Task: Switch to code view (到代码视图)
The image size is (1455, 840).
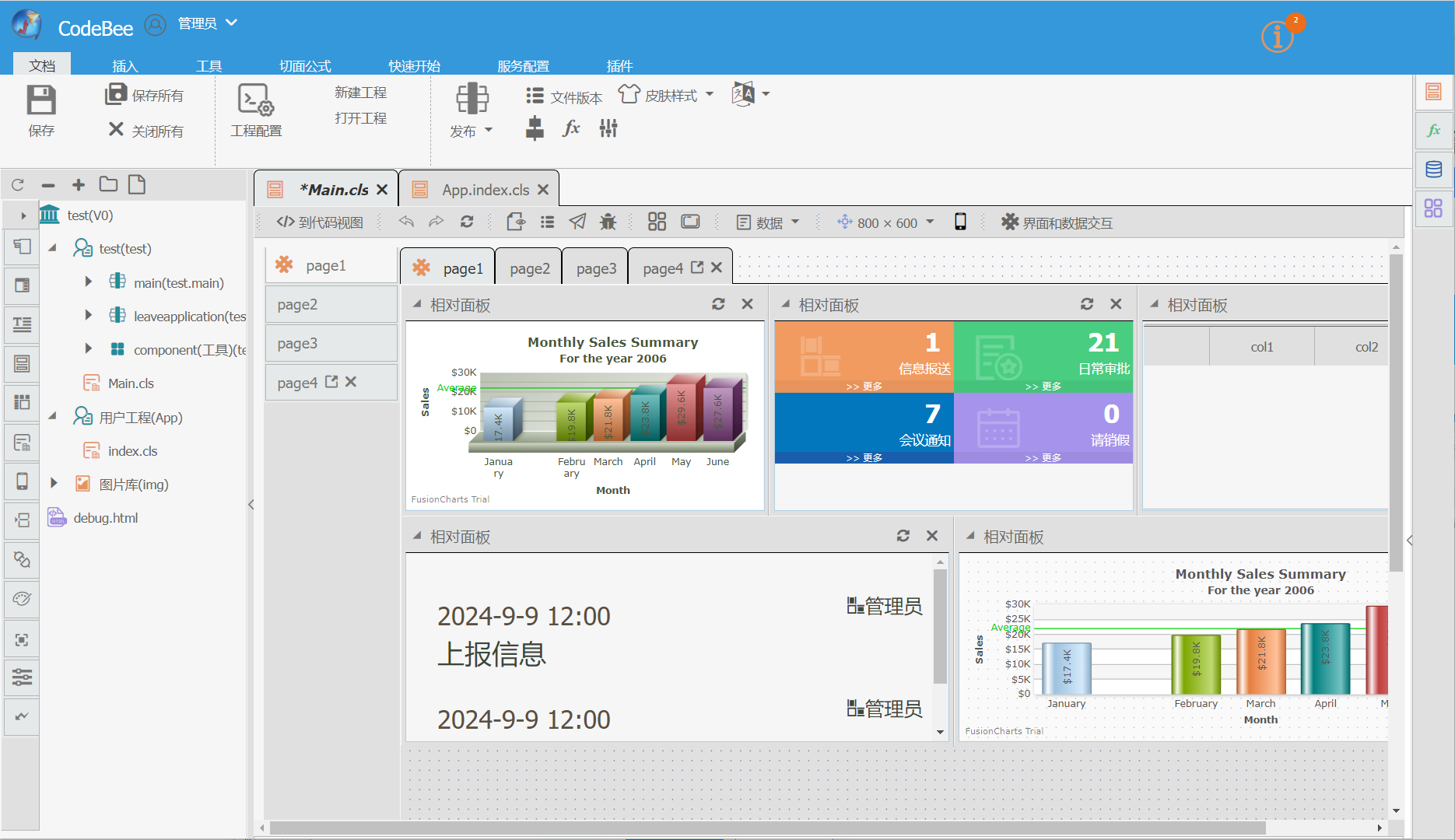Action: [x=320, y=222]
